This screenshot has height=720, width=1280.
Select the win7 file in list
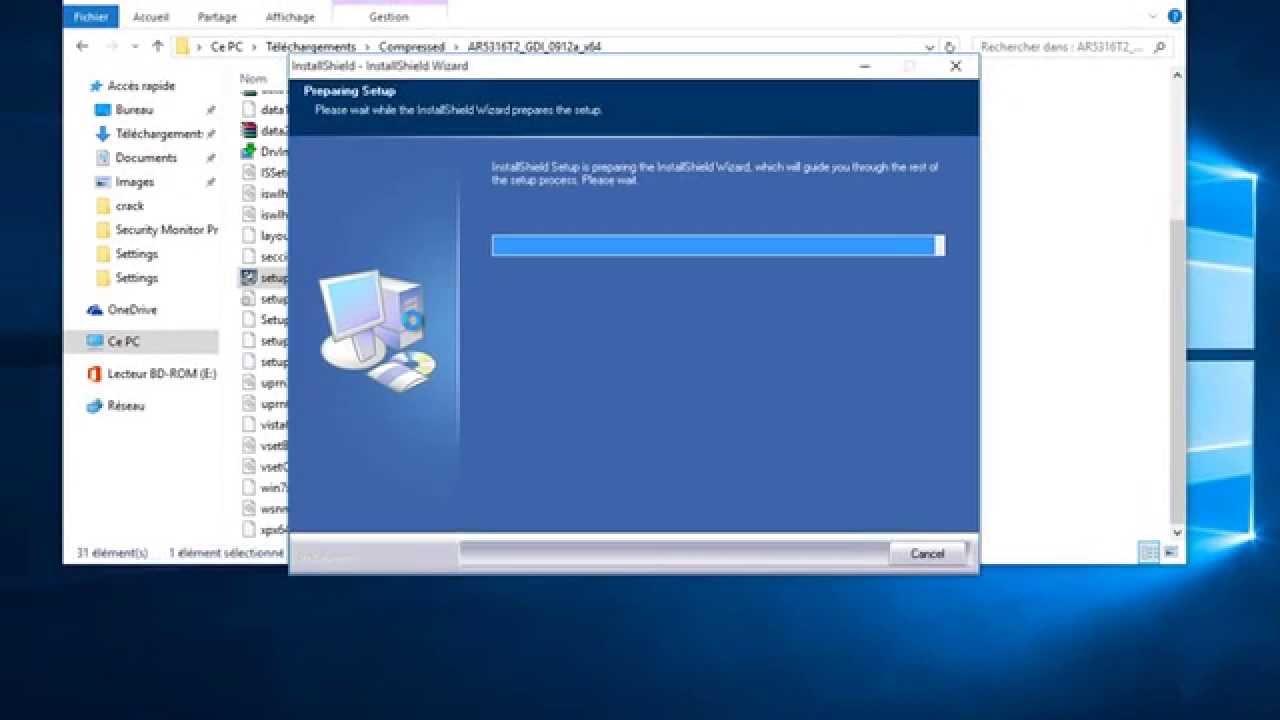(265, 488)
